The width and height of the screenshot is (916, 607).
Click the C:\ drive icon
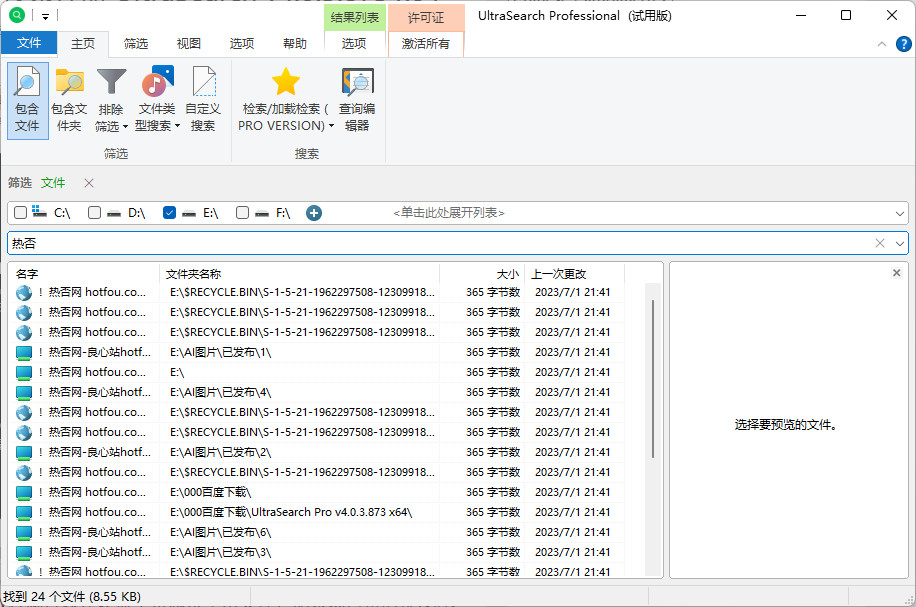pyautogui.click(x=39, y=212)
